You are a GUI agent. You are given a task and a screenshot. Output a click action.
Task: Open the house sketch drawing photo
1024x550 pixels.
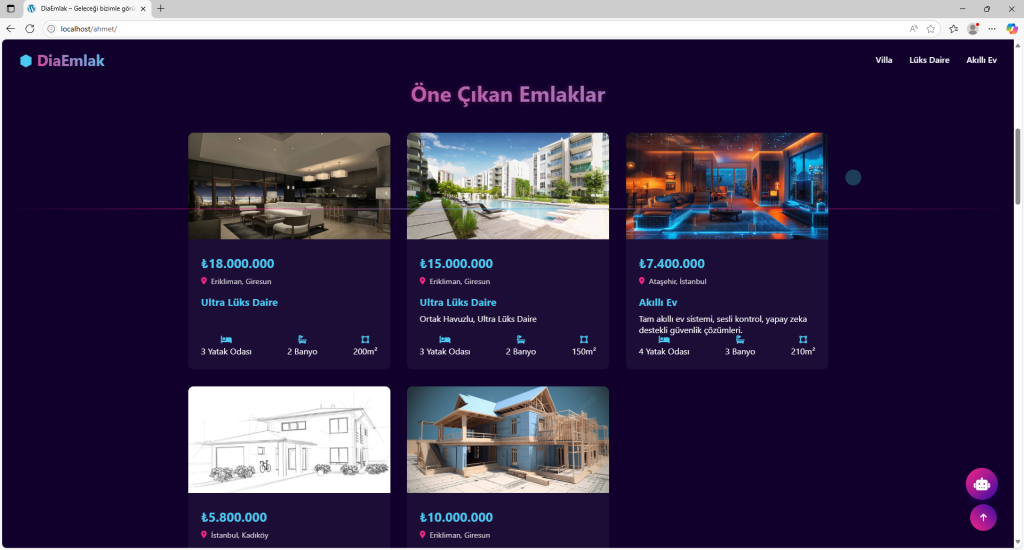tap(289, 440)
